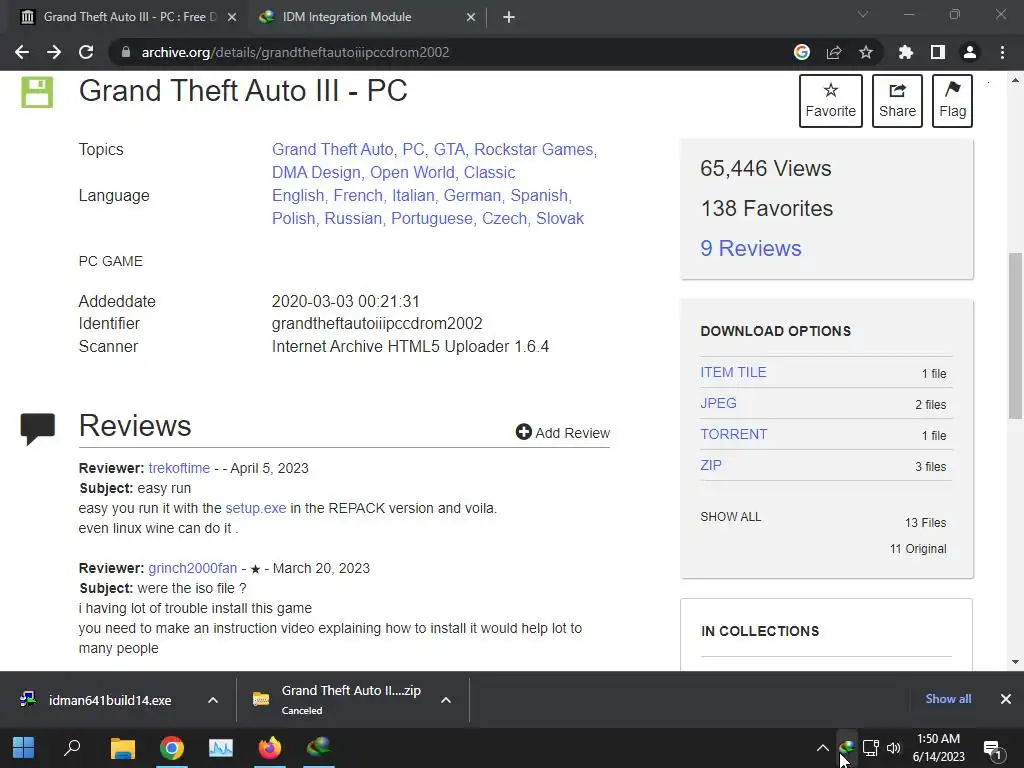Share this page using address bar icon
The height and width of the screenshot is (768, 1024).
pyautogui.click(x=833, y=52)
